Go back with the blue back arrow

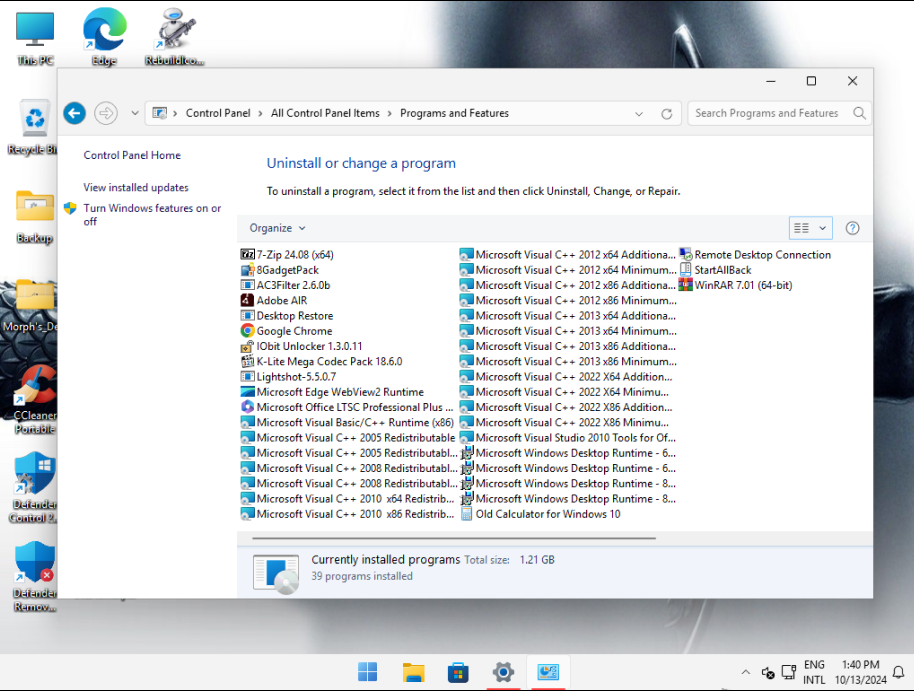click(75, 113)
